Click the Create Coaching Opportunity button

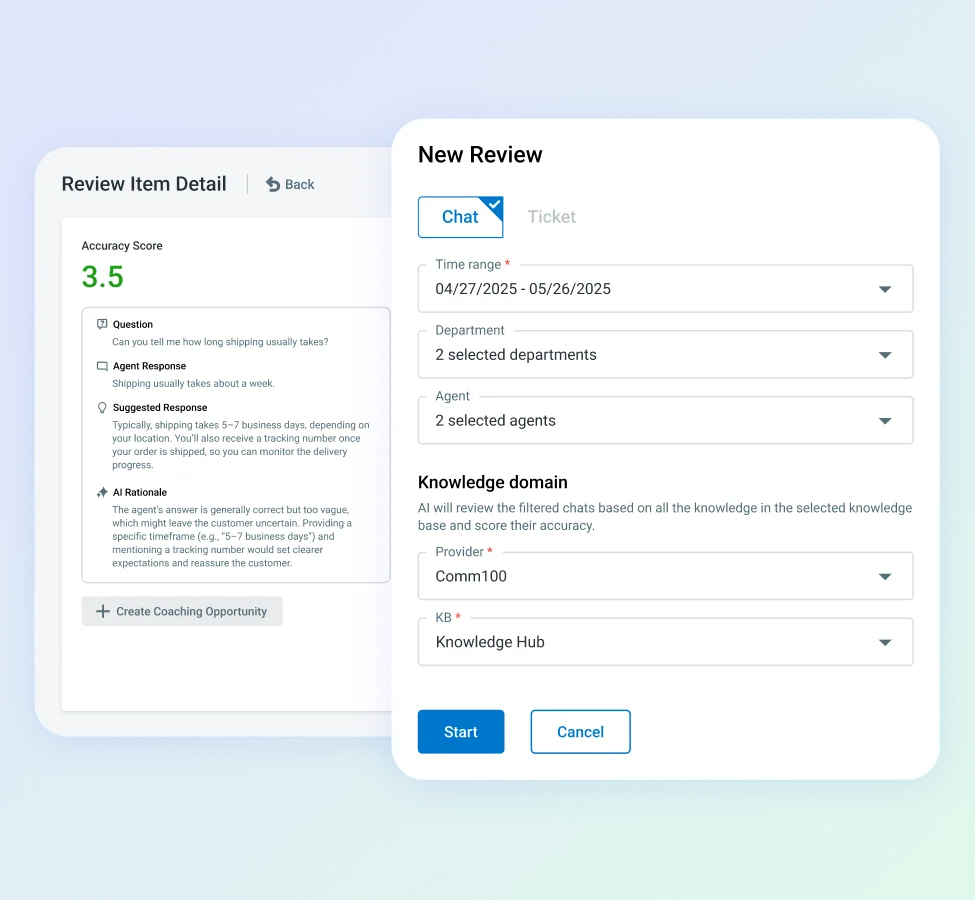[182, 611]
